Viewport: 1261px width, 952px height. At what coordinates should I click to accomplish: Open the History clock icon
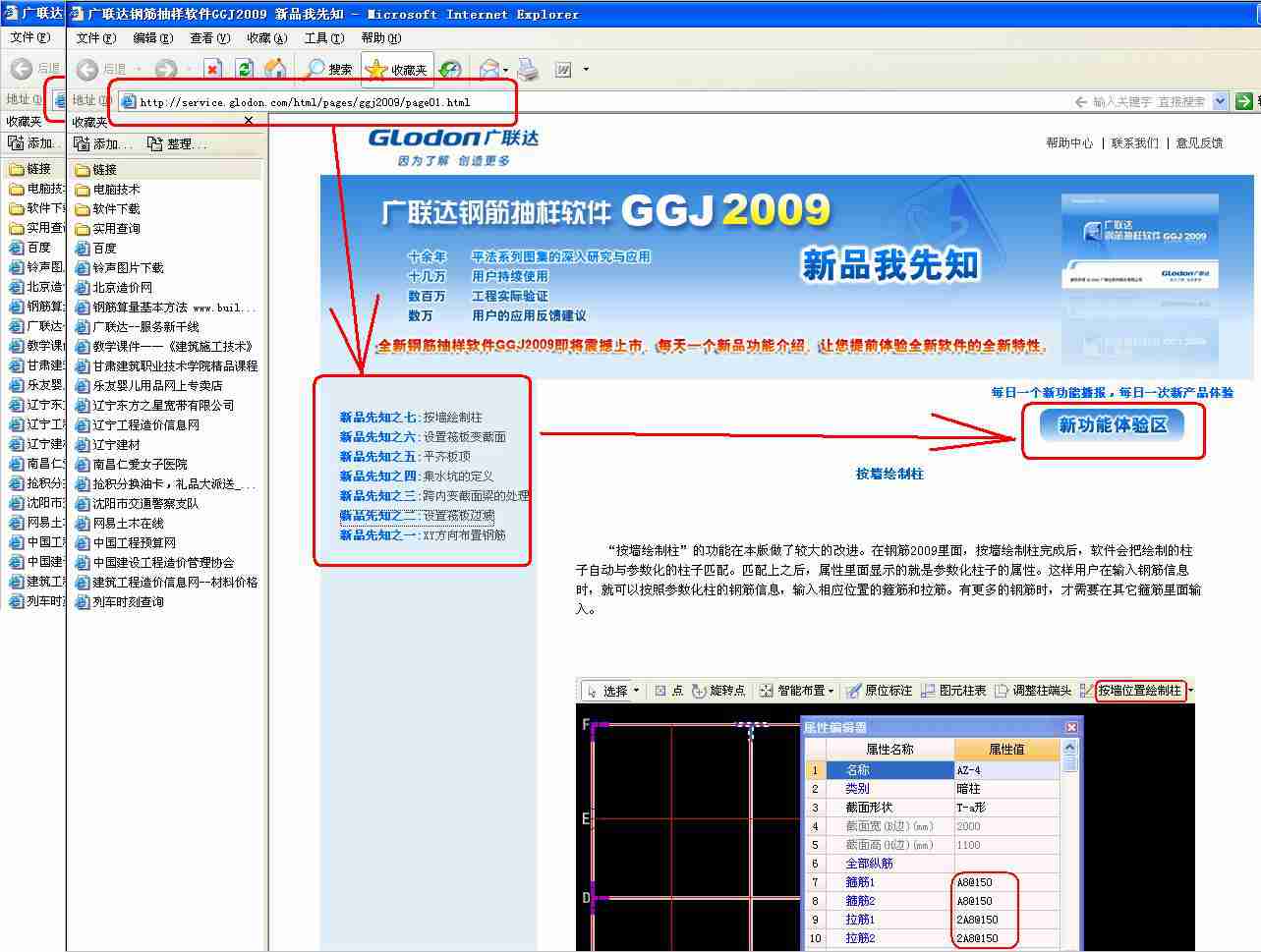click(x=450, y=69)
